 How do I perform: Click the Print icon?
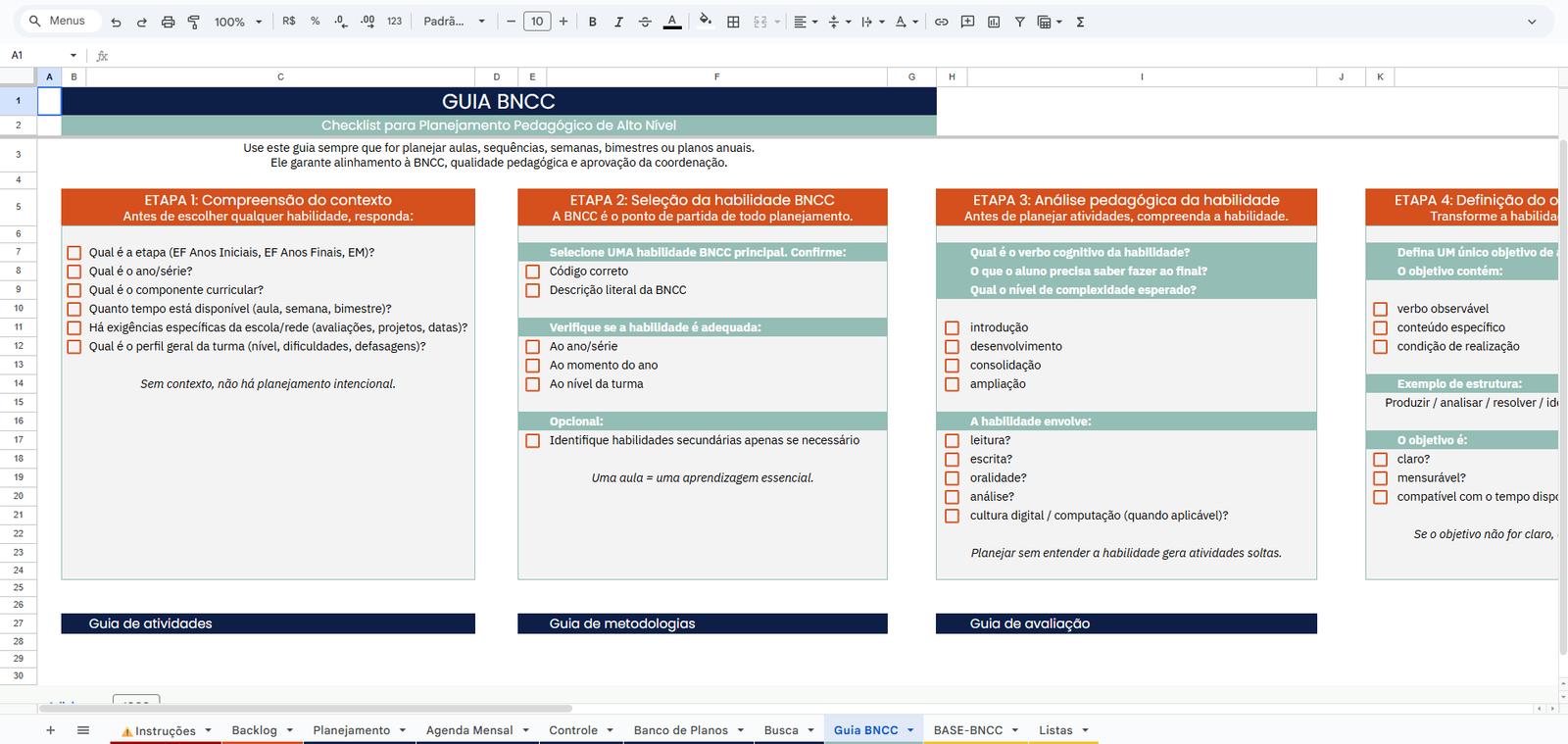(x=168, y=22)
